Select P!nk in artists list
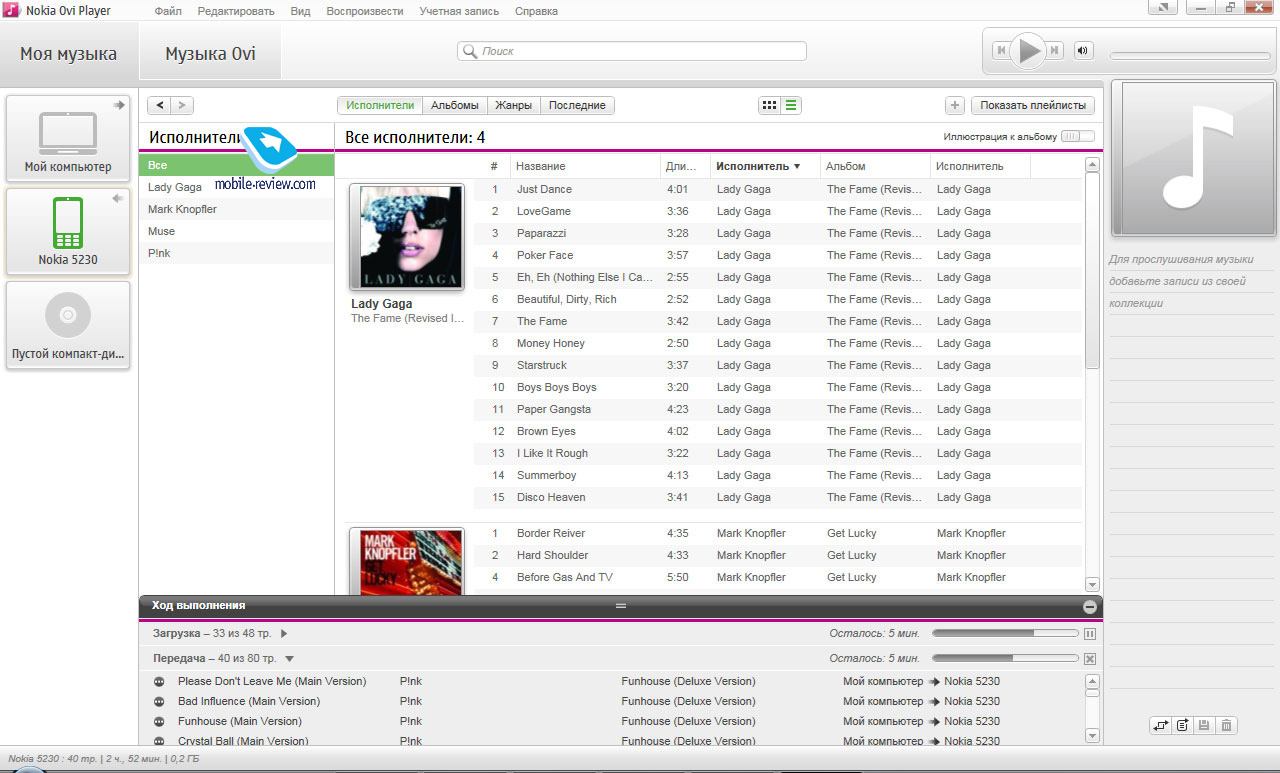Image resolution: width=1280 pixels, height=773 pixels. coord(236,253)
